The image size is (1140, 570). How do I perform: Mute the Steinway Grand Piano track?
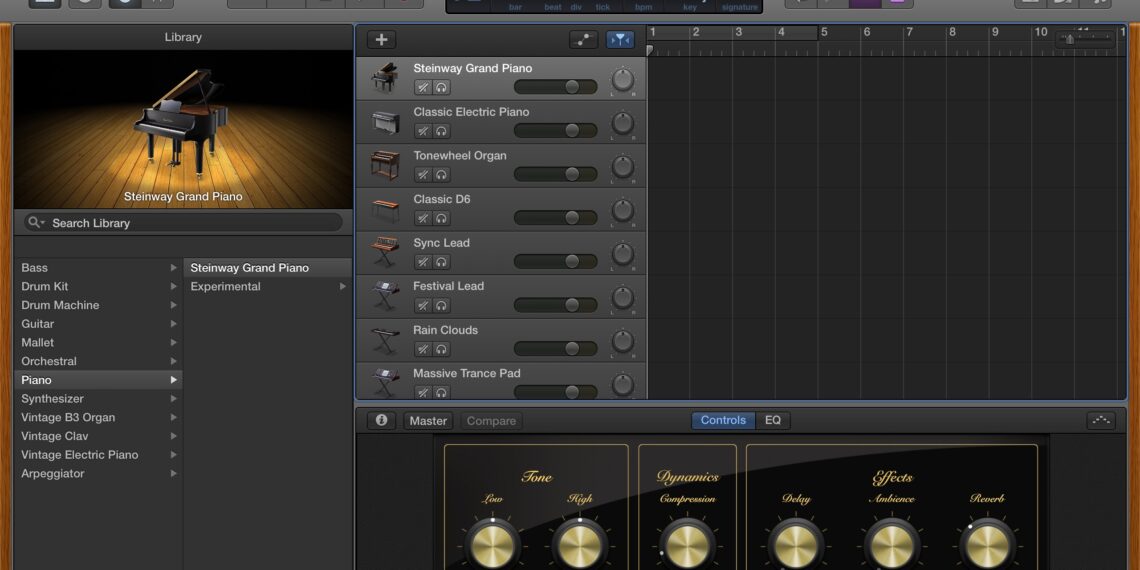click(x=423, y=88)
